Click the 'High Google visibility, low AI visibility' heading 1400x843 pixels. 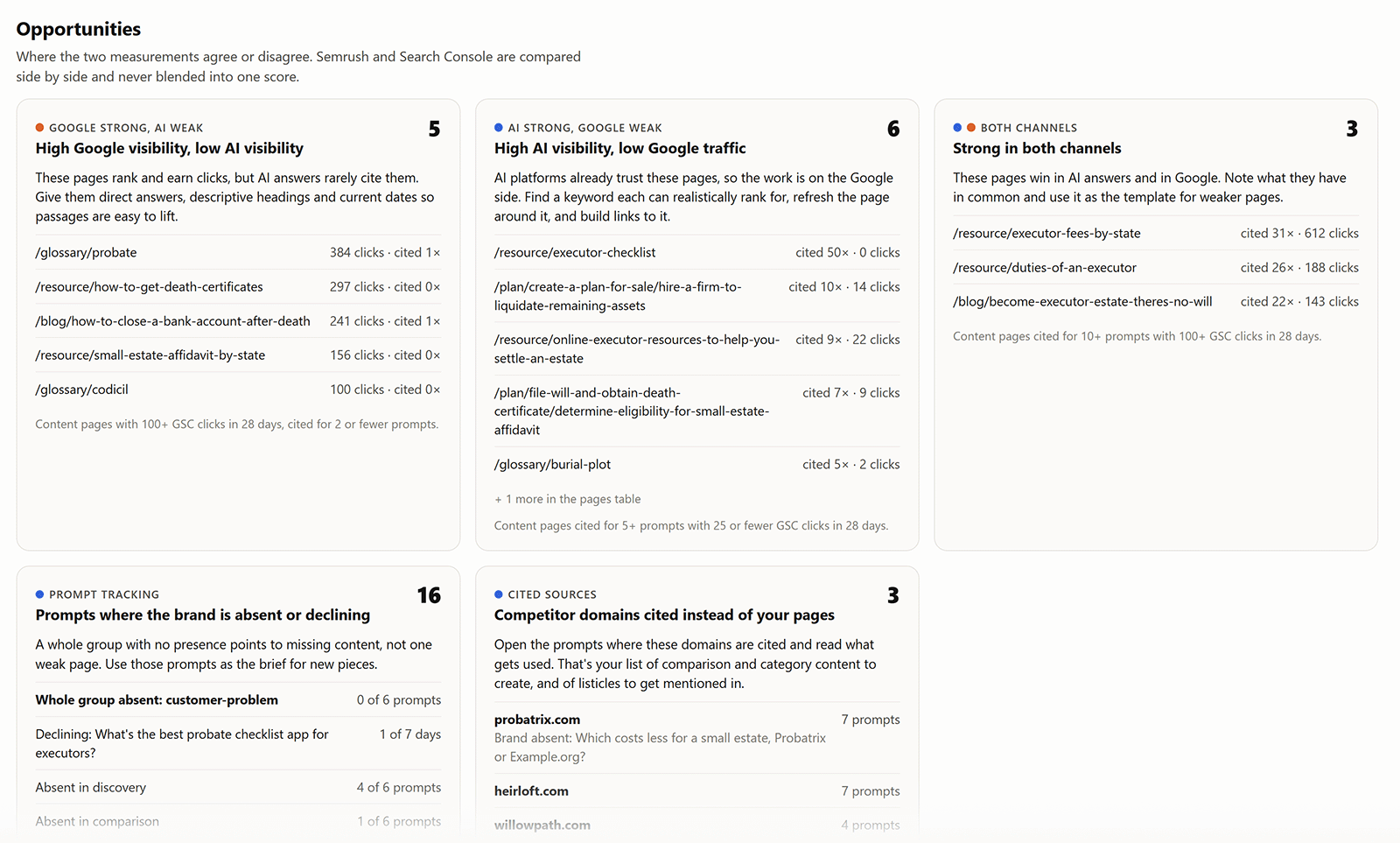170,148
